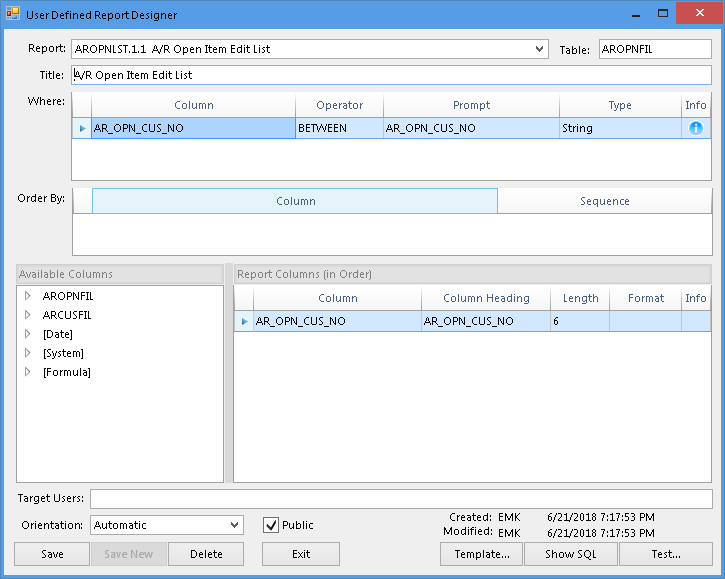Image resolution: width=725 pixels, height=579 pixels.
Task: Expand the ARCUSFIL tree node
Action: pyautogui.click(x=28, y=315)
